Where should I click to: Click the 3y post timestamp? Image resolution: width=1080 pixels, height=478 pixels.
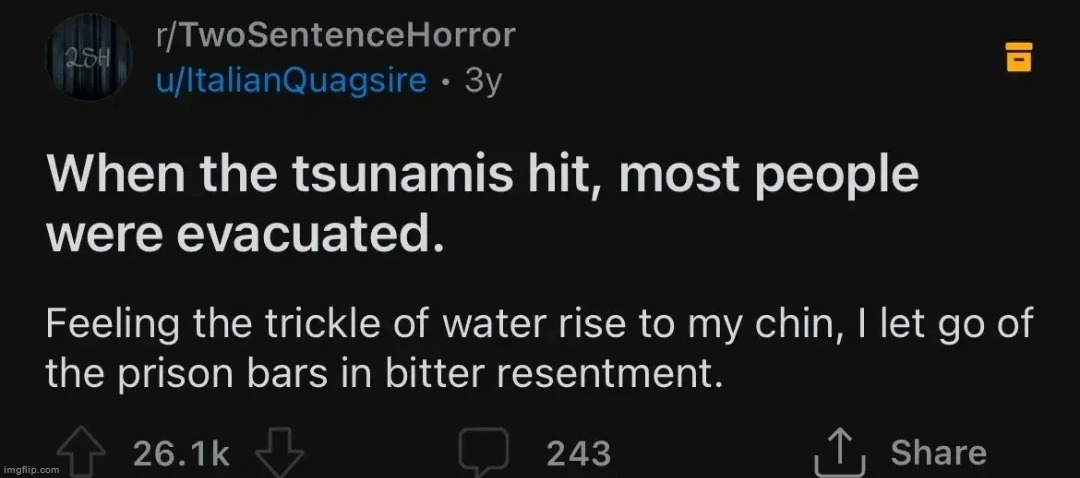point(482,81)
